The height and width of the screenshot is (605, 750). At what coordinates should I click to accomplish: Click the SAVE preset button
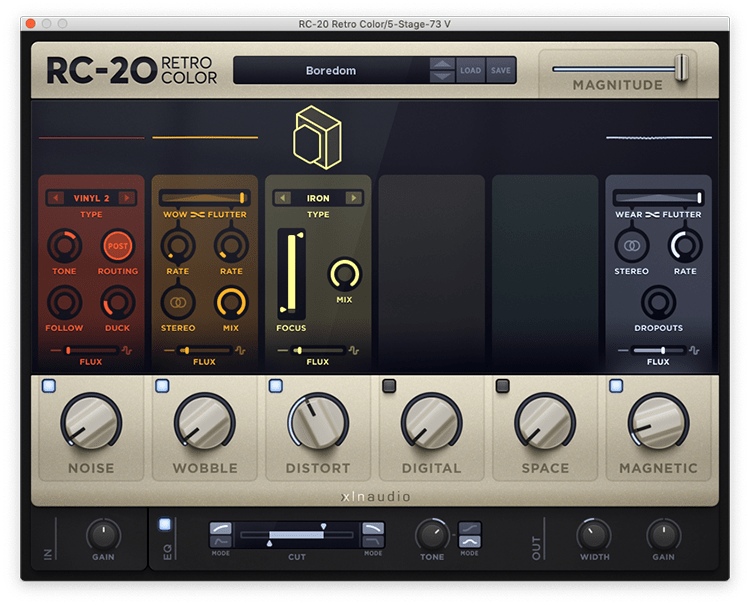(x=501, y=70)
